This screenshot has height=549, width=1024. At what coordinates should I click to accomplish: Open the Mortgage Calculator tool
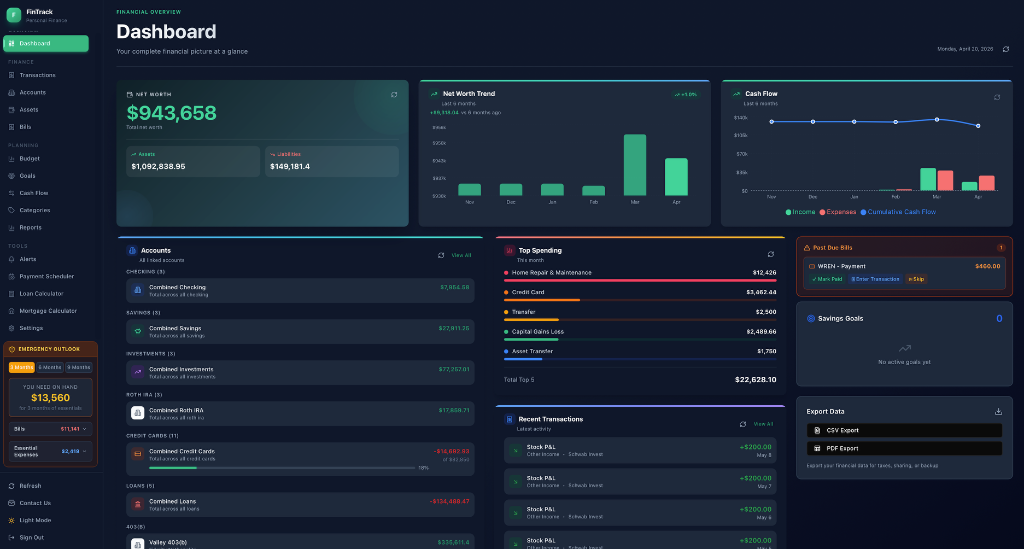(x=46, y=311)
